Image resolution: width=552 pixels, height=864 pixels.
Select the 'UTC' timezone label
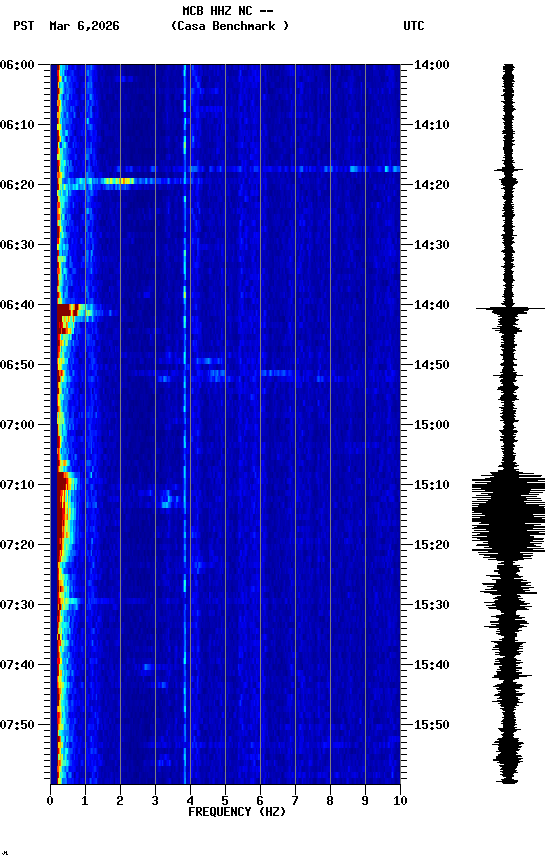[x=414, y=26]
